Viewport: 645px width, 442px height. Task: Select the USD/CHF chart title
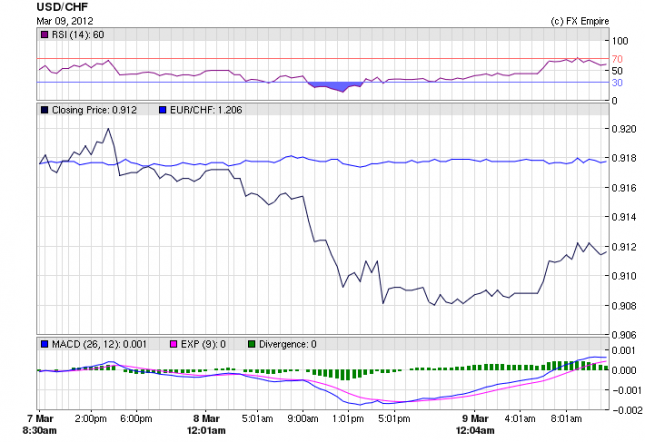[62, 7]
